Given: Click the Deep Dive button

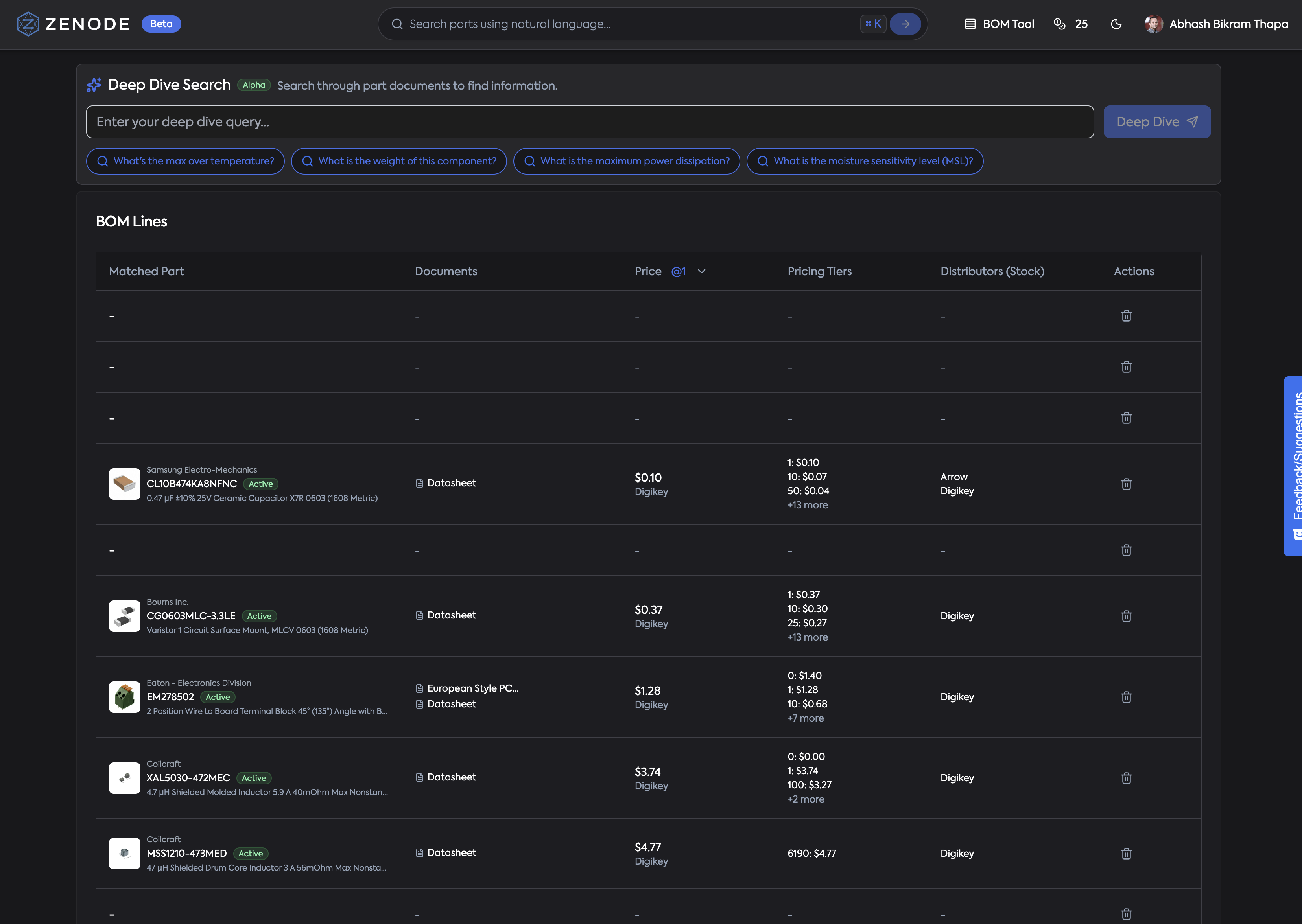Looking at the screenshot, I should tap(1157, 122).
